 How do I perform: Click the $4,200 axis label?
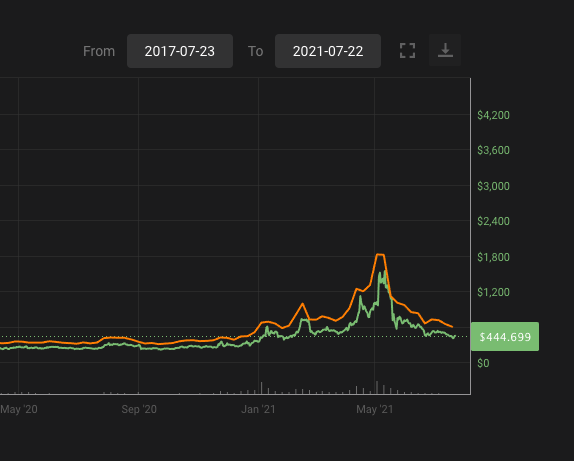coord(493,115)
